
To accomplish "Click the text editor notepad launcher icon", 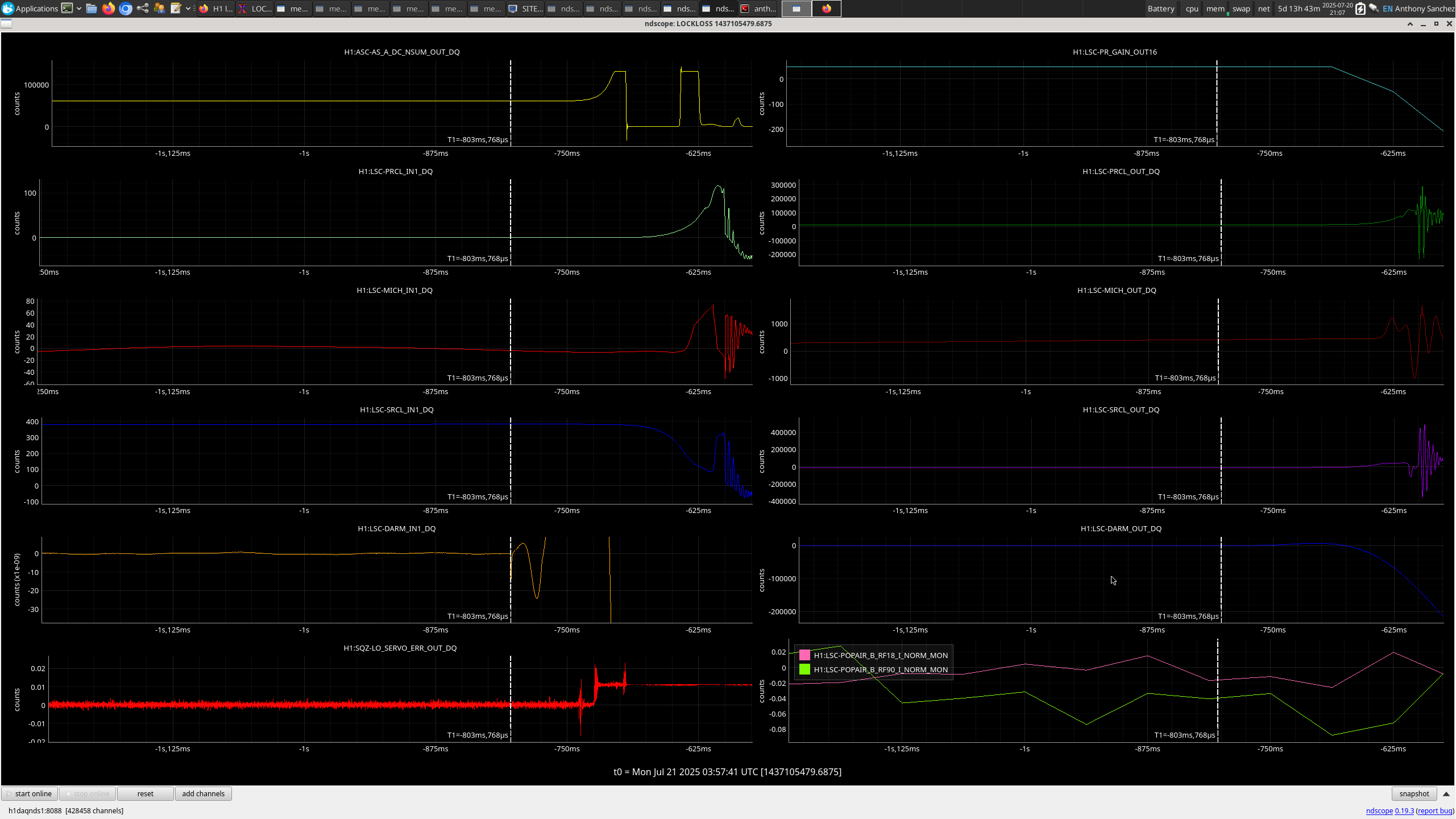I will pos(176,9).
